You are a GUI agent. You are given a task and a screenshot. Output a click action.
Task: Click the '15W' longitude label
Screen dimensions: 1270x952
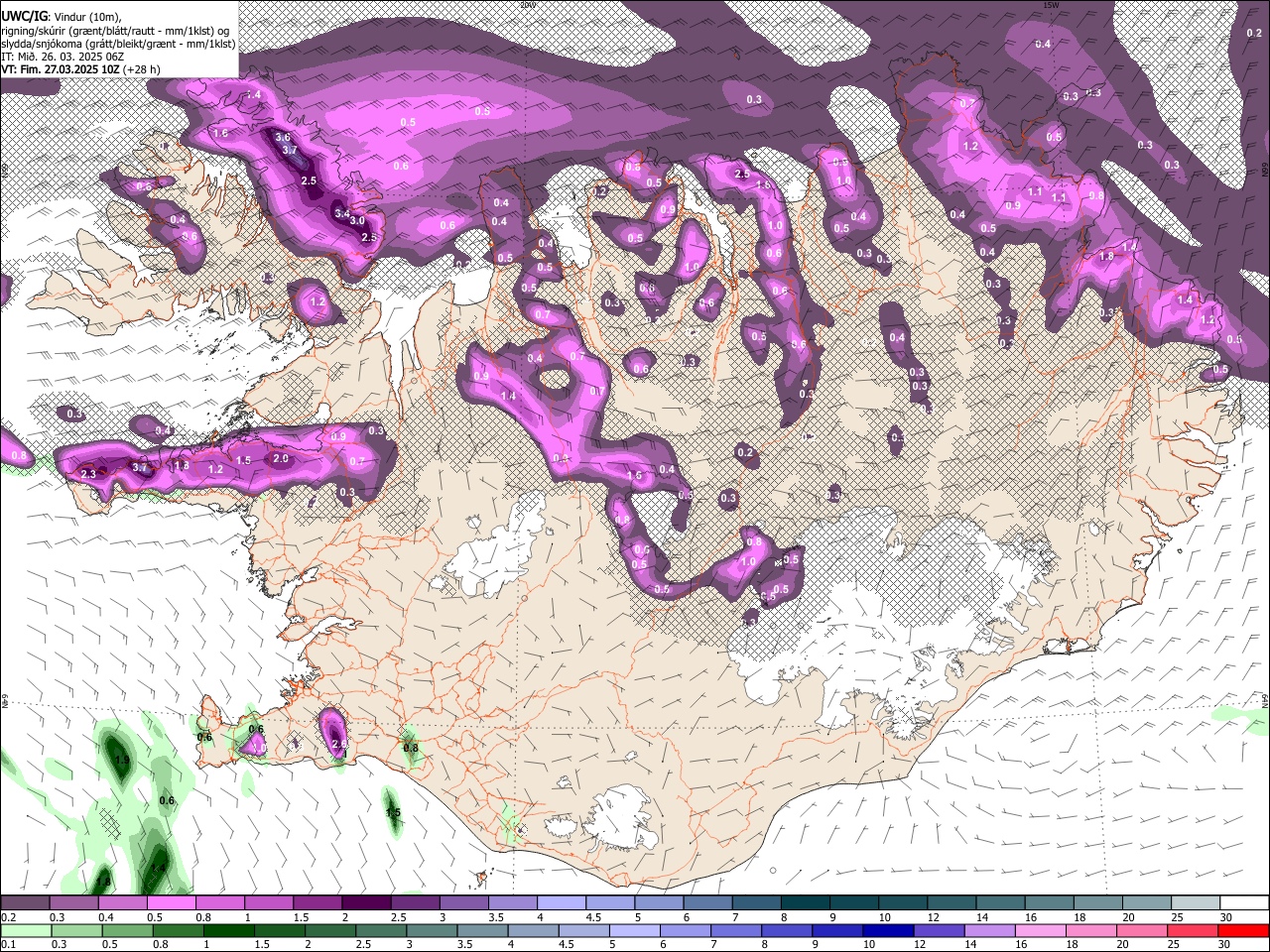click(1050, 5)
